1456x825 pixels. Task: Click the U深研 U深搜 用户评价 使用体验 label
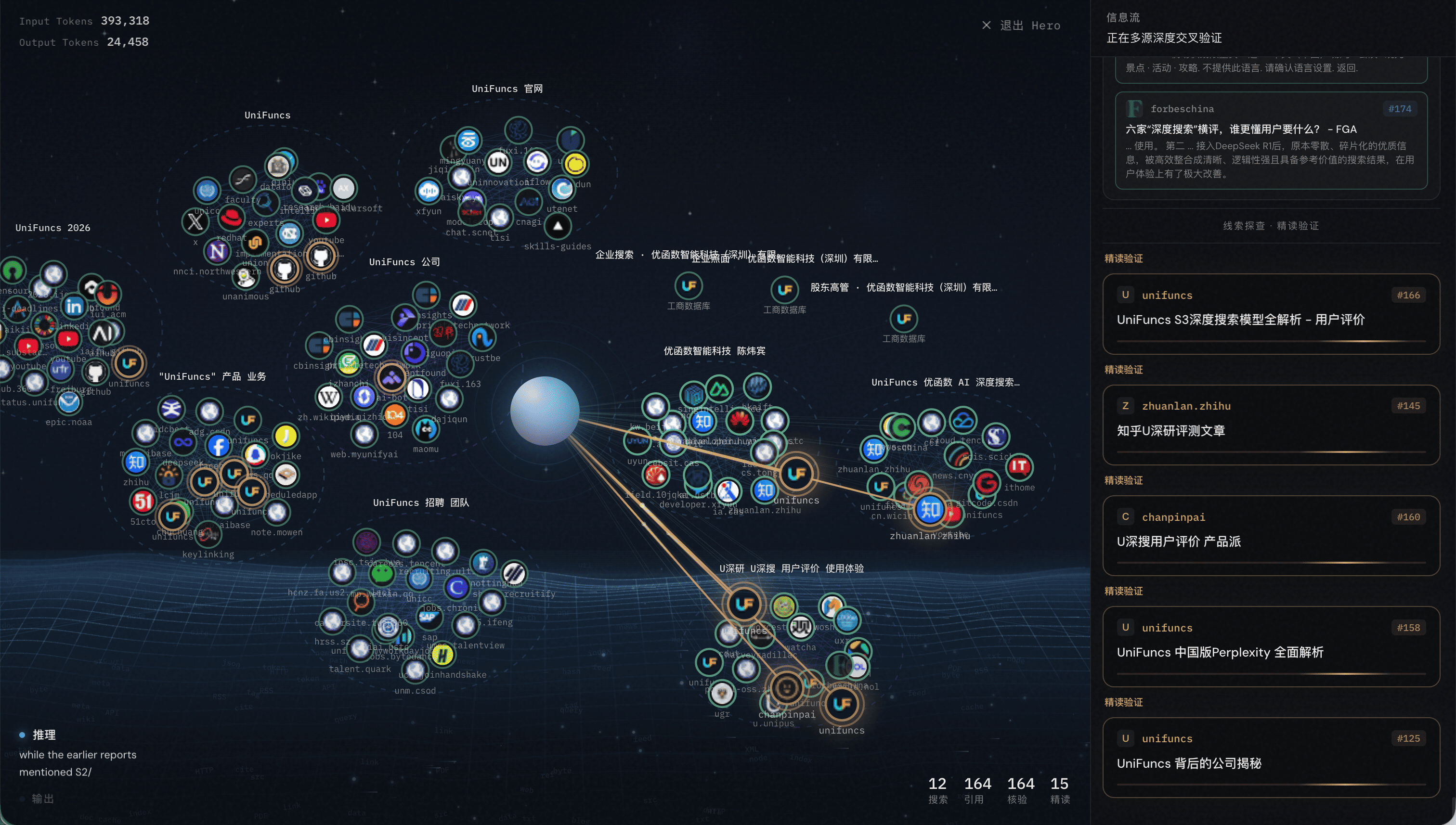(x=792, y=568)
